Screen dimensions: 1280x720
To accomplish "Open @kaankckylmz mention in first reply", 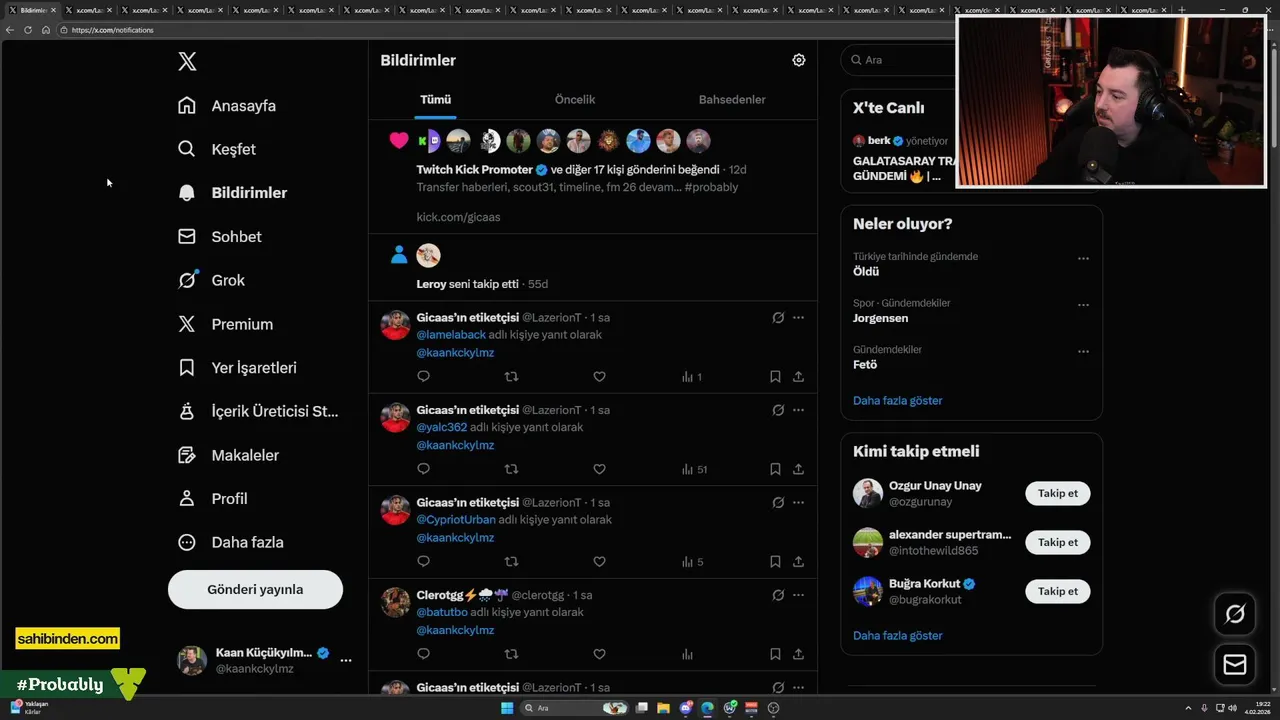I will tap(455, 353).
